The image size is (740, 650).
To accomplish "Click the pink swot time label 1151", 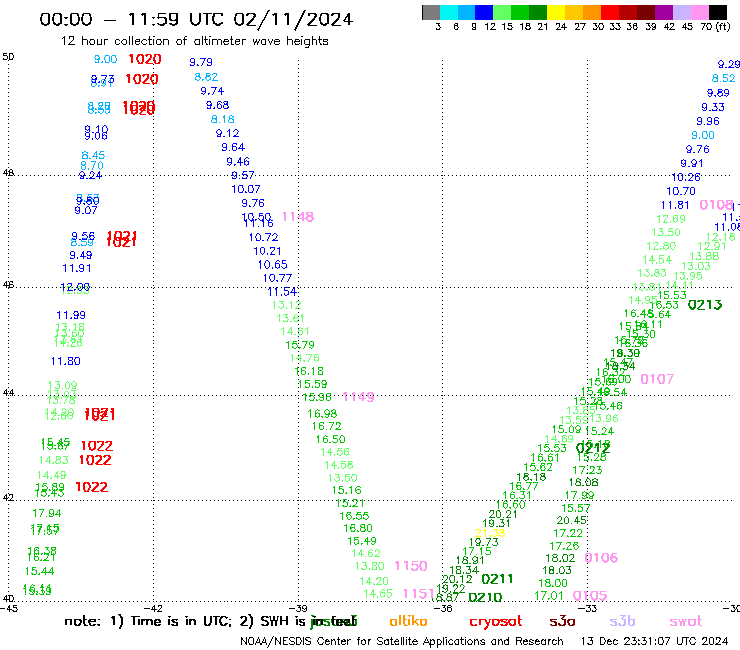I will pos(419,593).
